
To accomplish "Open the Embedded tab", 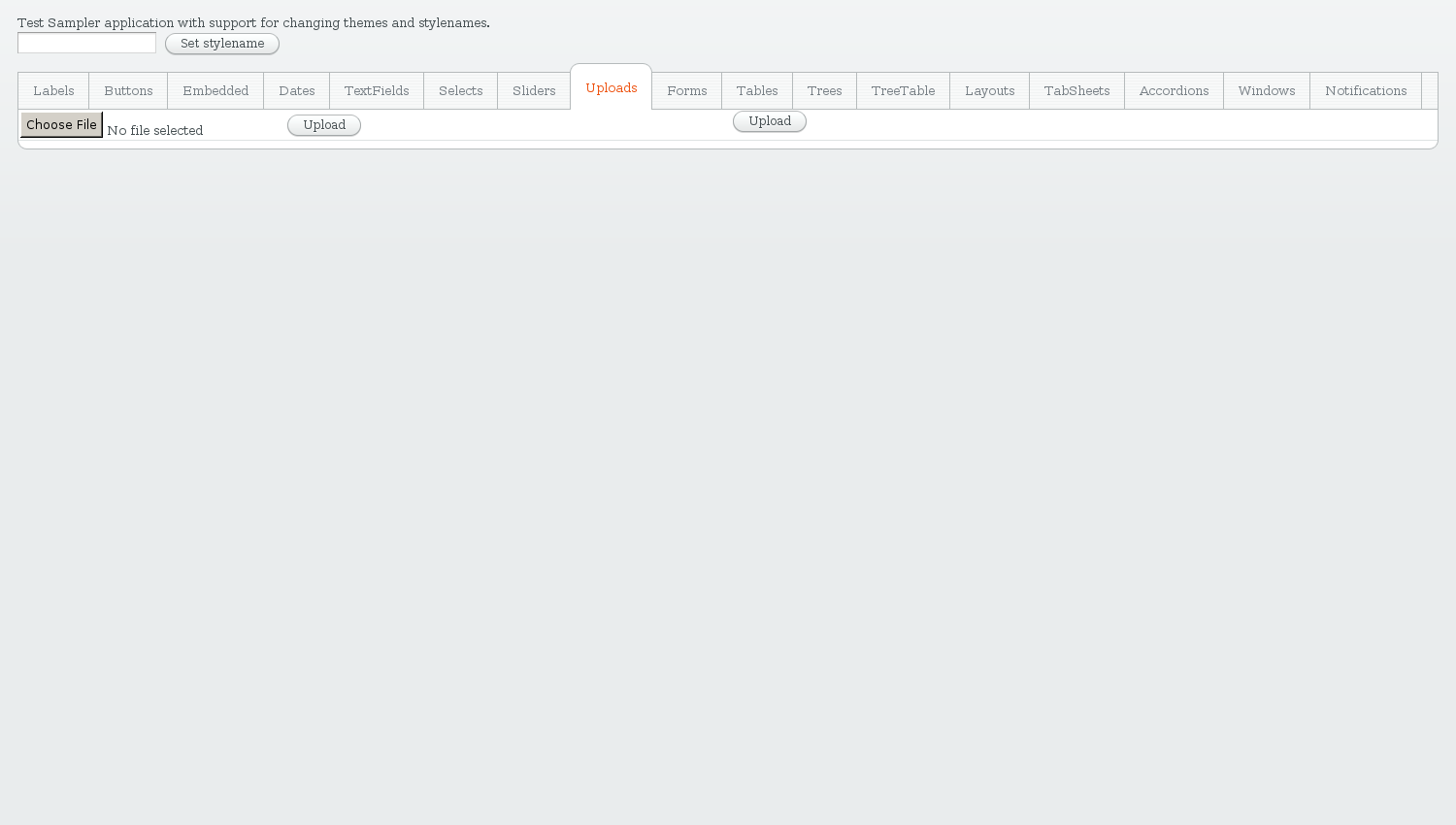I will pos(215,91).
